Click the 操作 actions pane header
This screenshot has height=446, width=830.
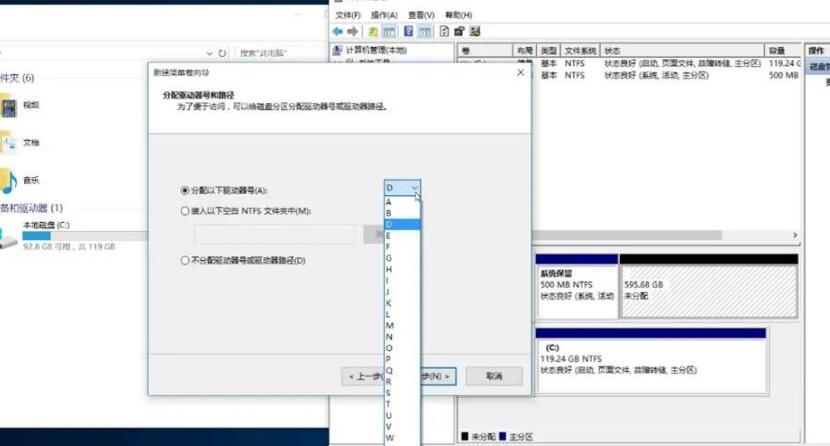tap(817, 50)
